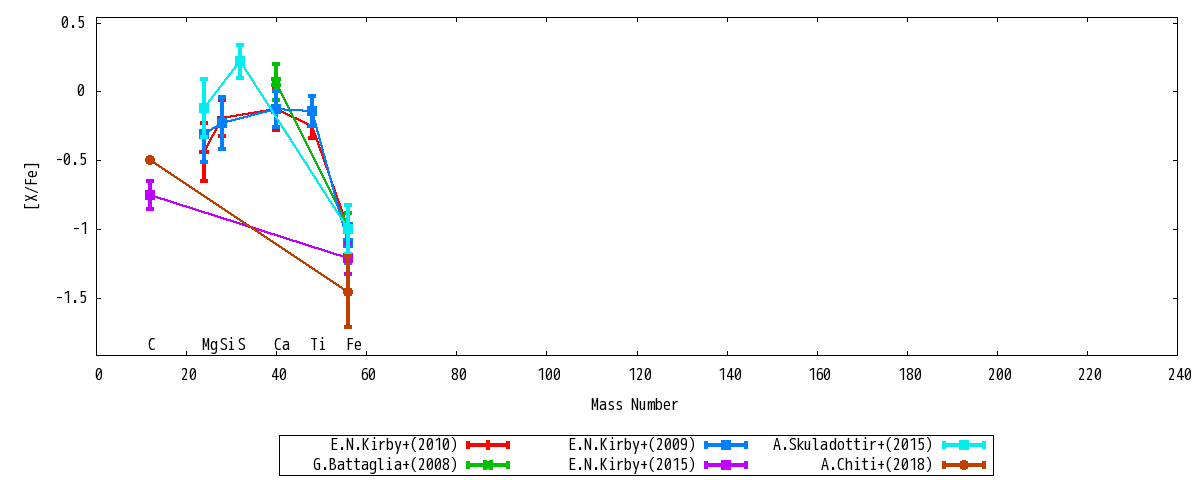Select the A.Chiti+(2018) legend label
Image resolution: width=1200 pixels, height=480 pixels.
point(877,465)
